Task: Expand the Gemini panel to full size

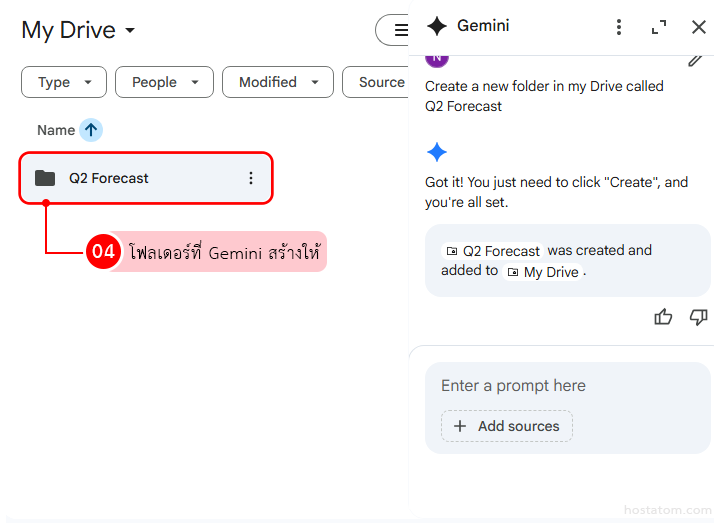Action: coord(659,27)
